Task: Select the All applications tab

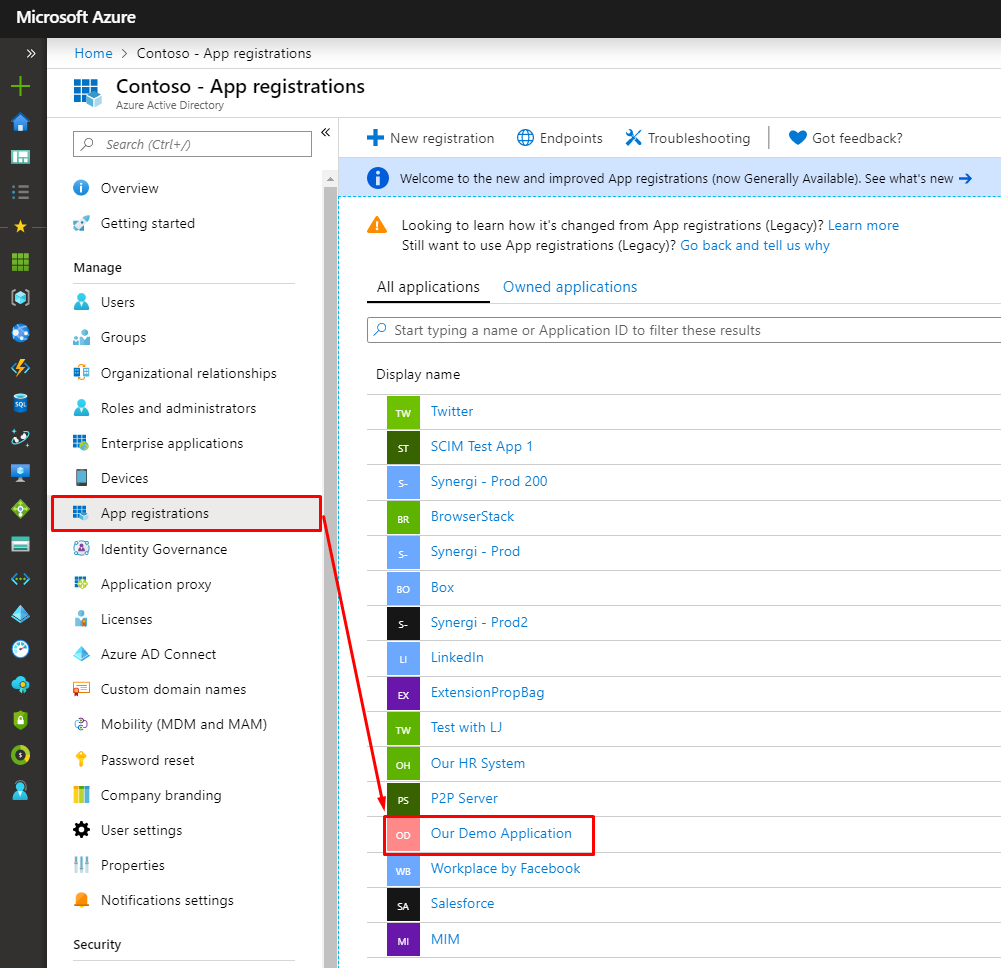Action: tap(428, 287)
